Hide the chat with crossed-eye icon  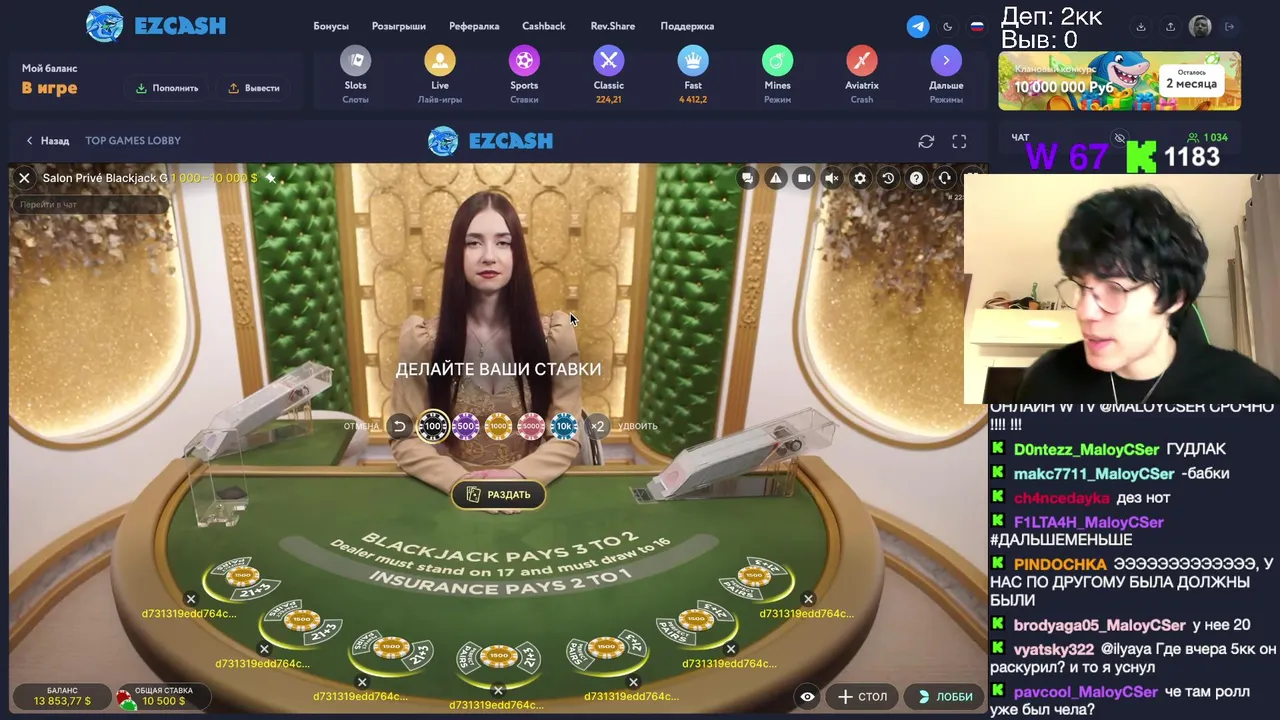1120,138
